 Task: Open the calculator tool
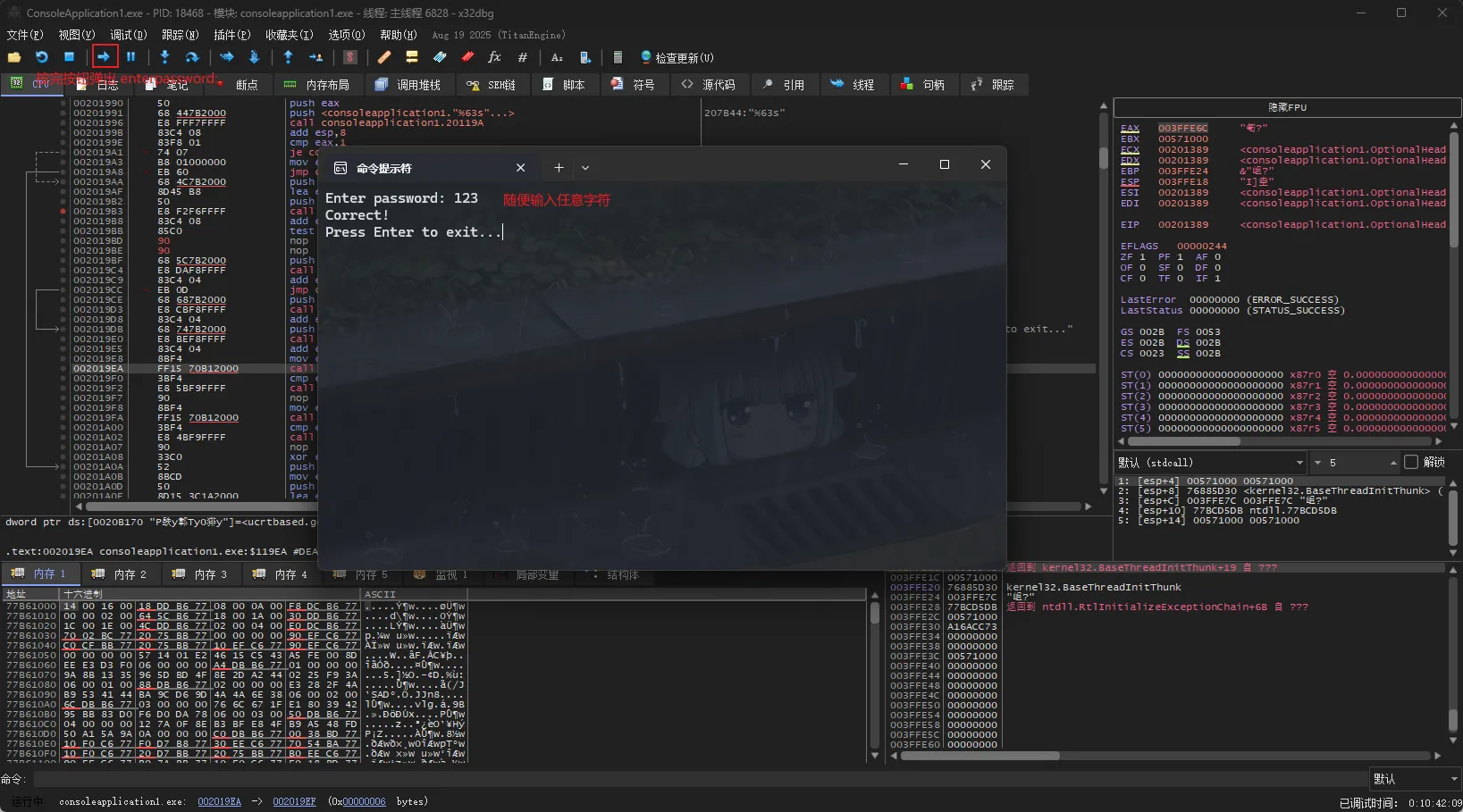[x=618, y=57]
